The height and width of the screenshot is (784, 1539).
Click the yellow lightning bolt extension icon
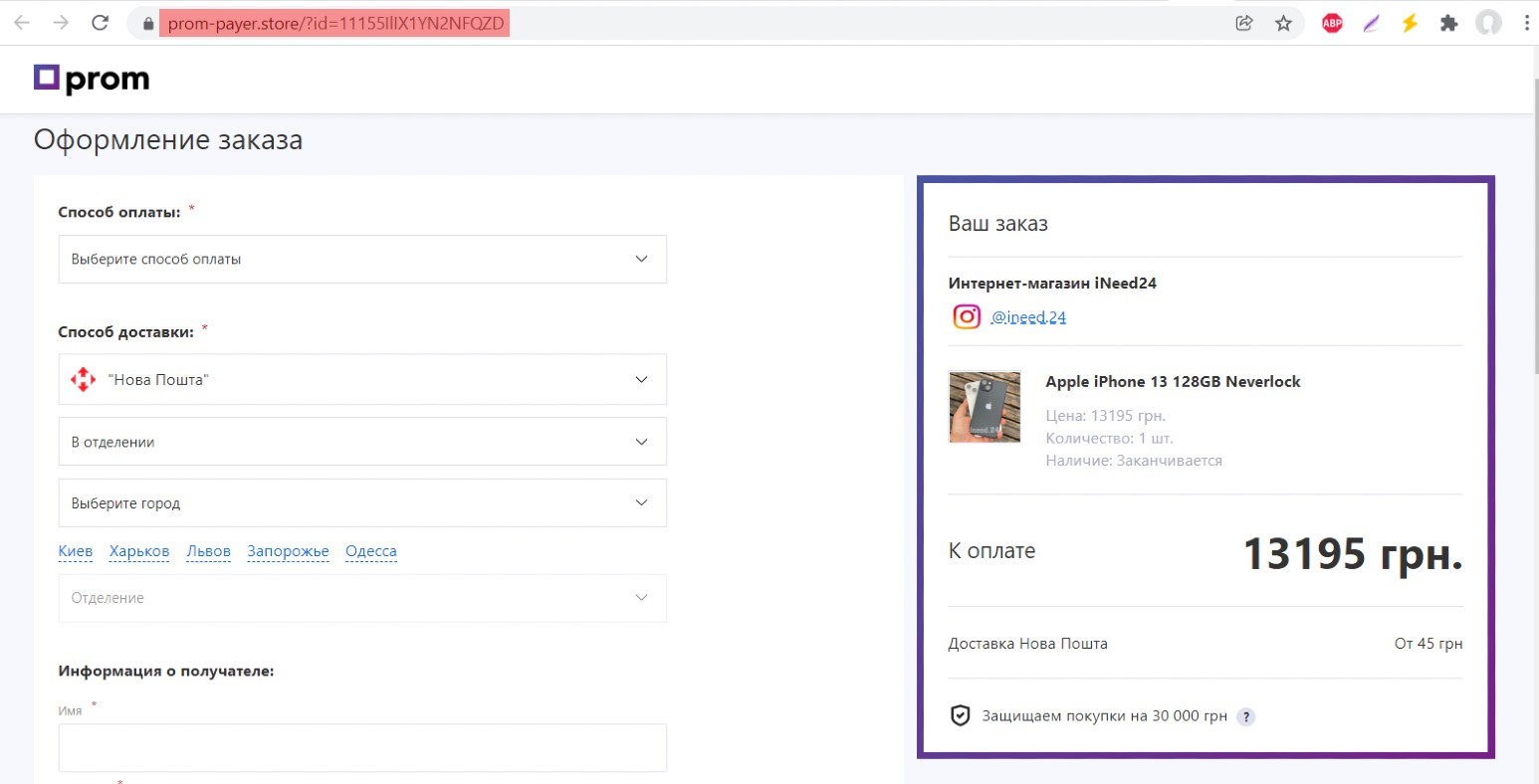pos(1410,23)
